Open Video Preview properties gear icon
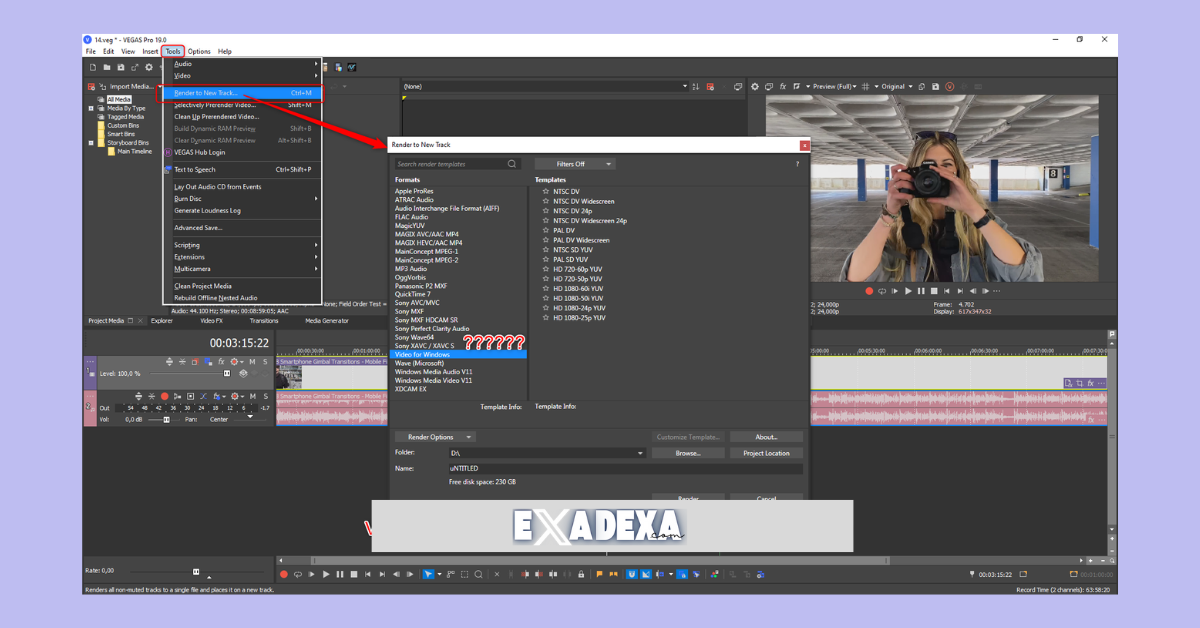1200x628 pixels. pos(755,86)
